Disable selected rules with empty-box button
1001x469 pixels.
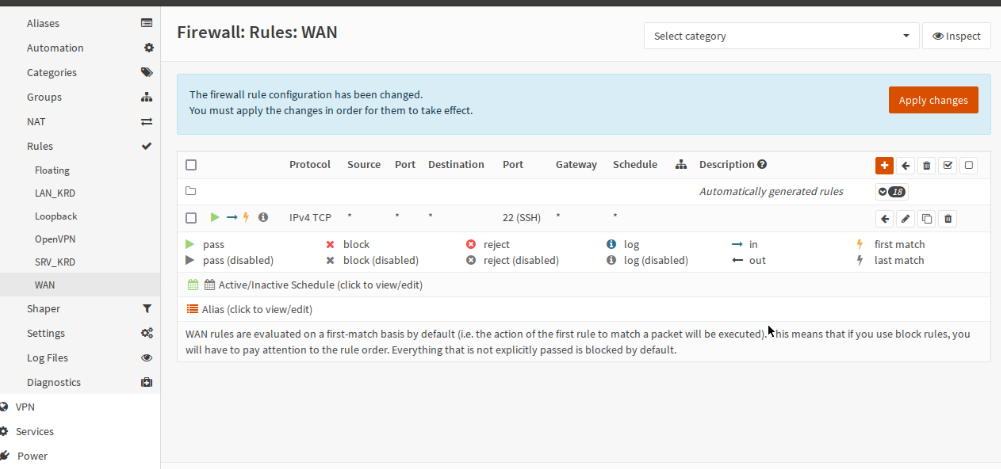tap(969, 166)
